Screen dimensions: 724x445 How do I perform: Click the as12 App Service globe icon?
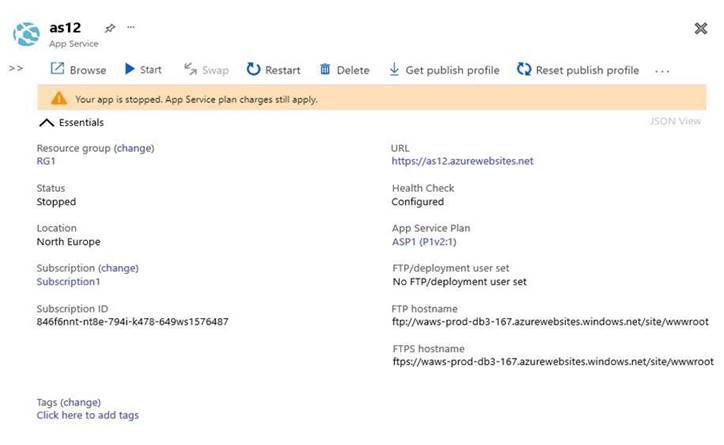[x=25, y=35]
